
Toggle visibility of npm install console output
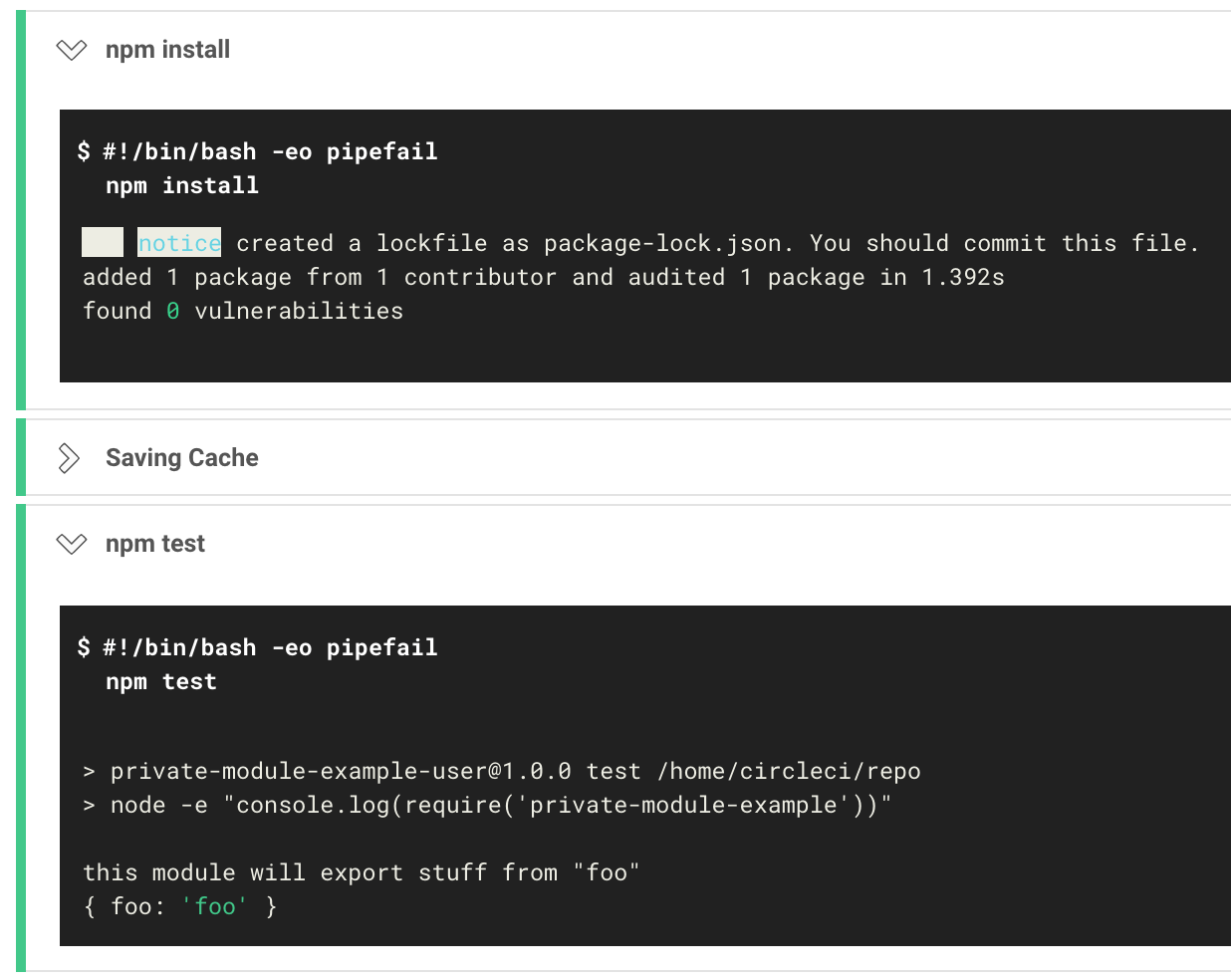click(71, 49)
